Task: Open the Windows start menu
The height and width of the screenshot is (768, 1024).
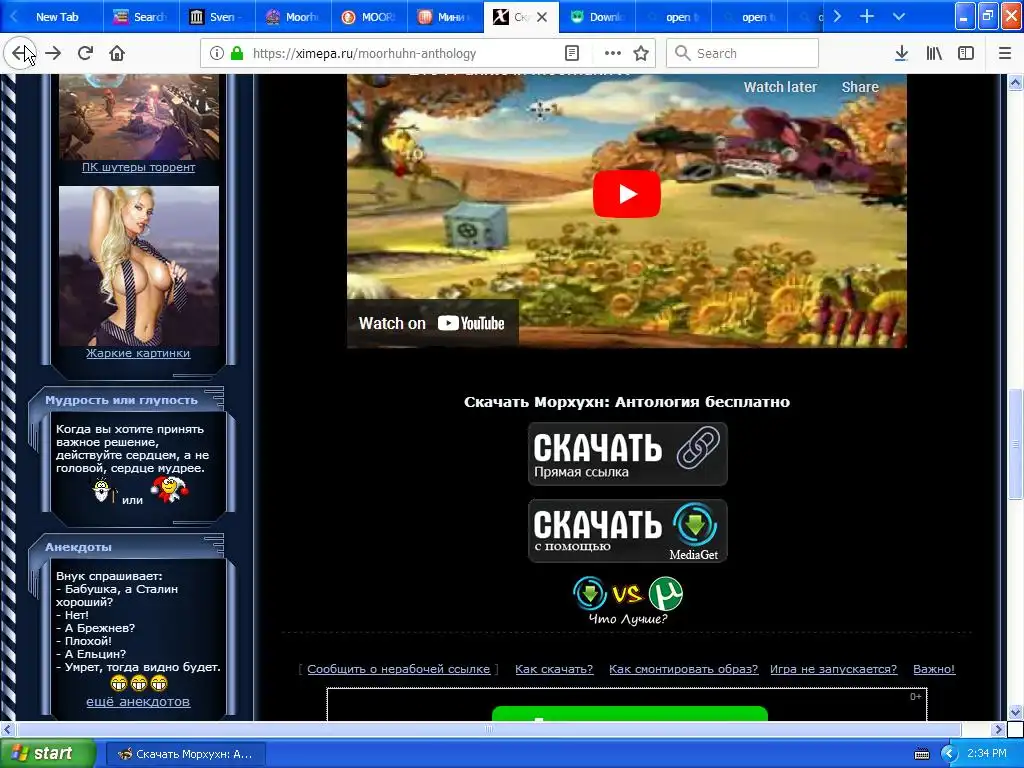Action: (47, 753)
